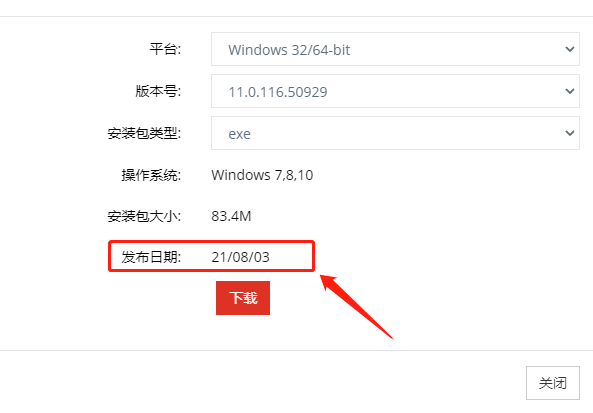This screenshot has height=413, width=593.
Task: Open the 平台 dropdown showing Windows 32/64-bit
Action: pos(395,49)
